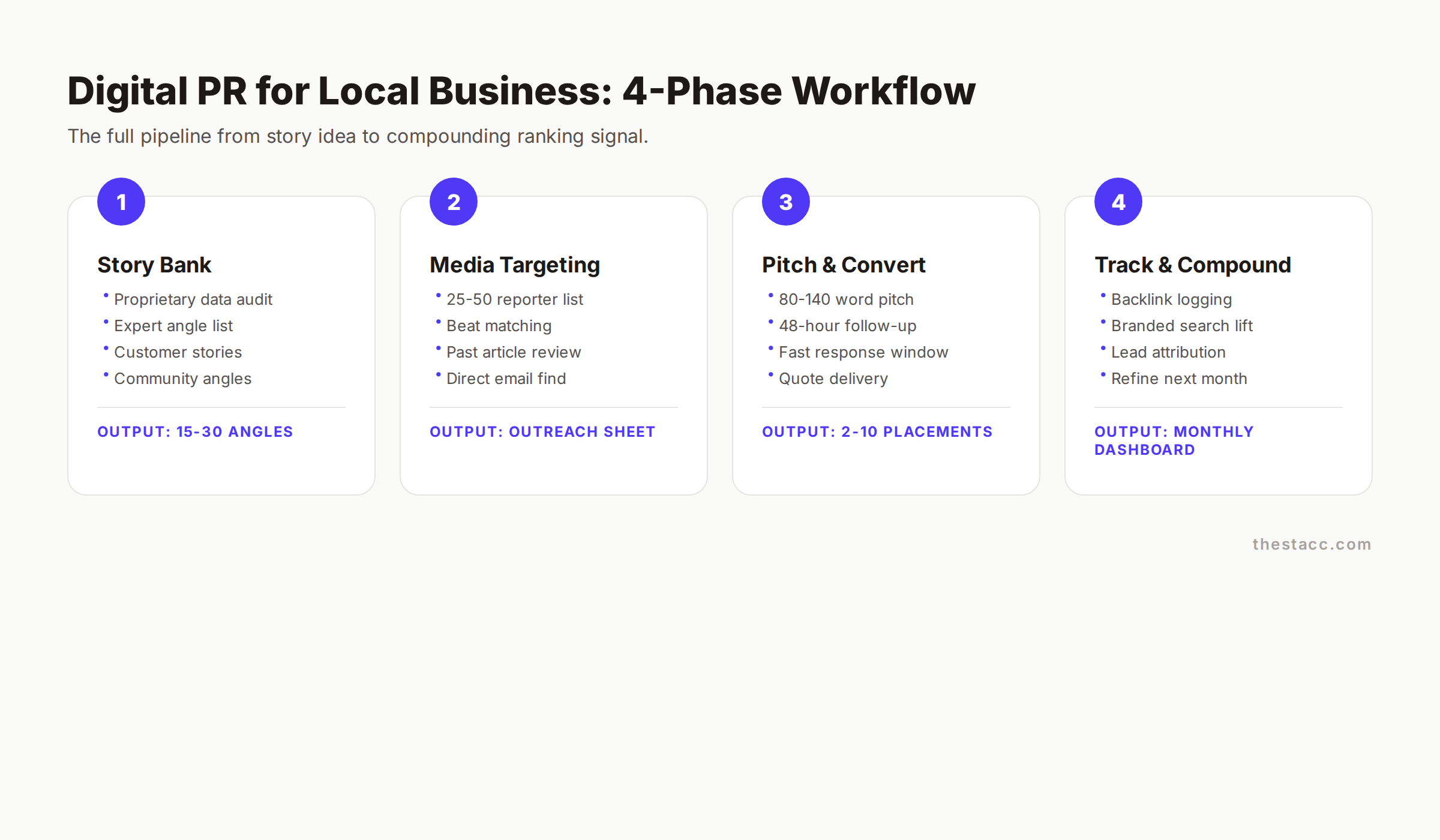Select the 'Story Bank' heading

[x=154, y=265]
